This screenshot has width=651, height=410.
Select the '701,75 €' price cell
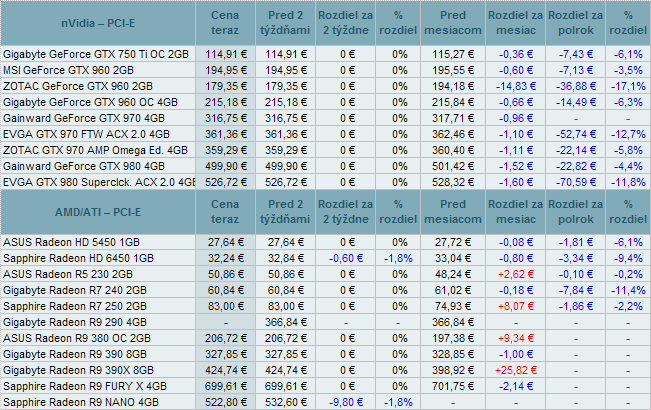453,386
